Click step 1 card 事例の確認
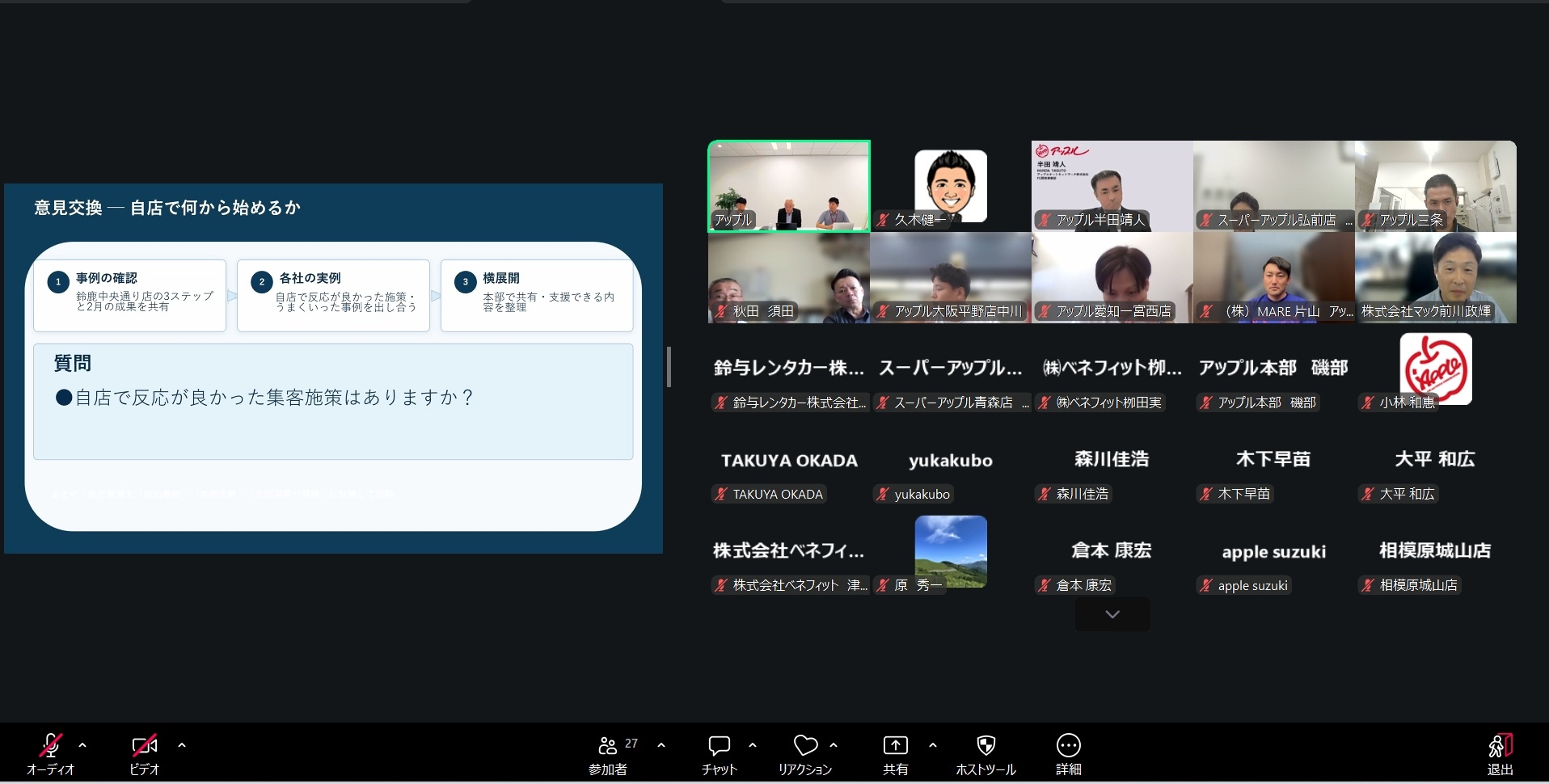This screenshot has width=1549, height=784. tap(129, 295)
